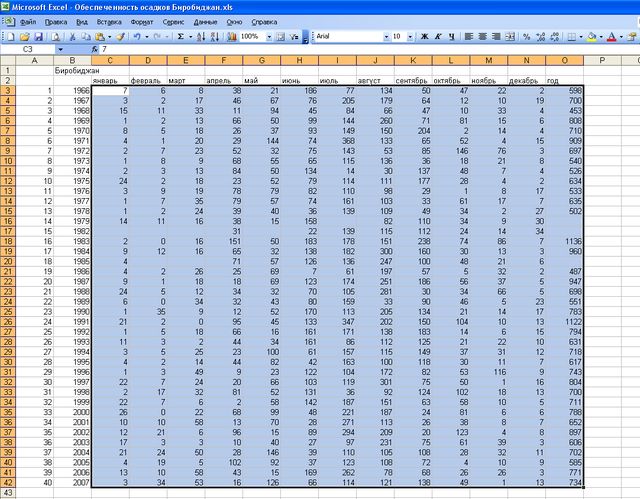Open a file using the folder icon
Viewport: 640px width, 499px height.
(x=24, y=37)
